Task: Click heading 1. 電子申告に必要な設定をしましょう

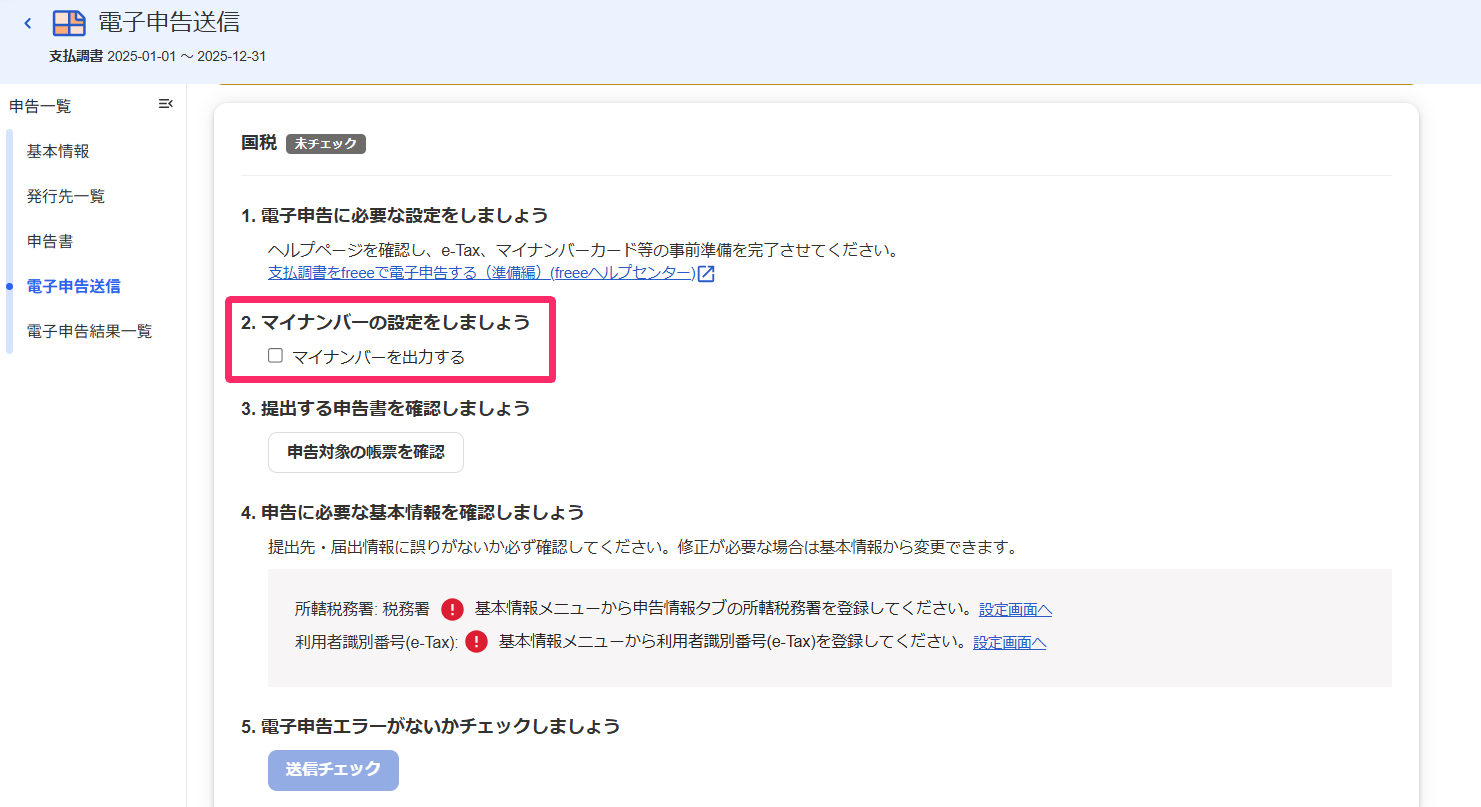Action: (x=394, y=216)
